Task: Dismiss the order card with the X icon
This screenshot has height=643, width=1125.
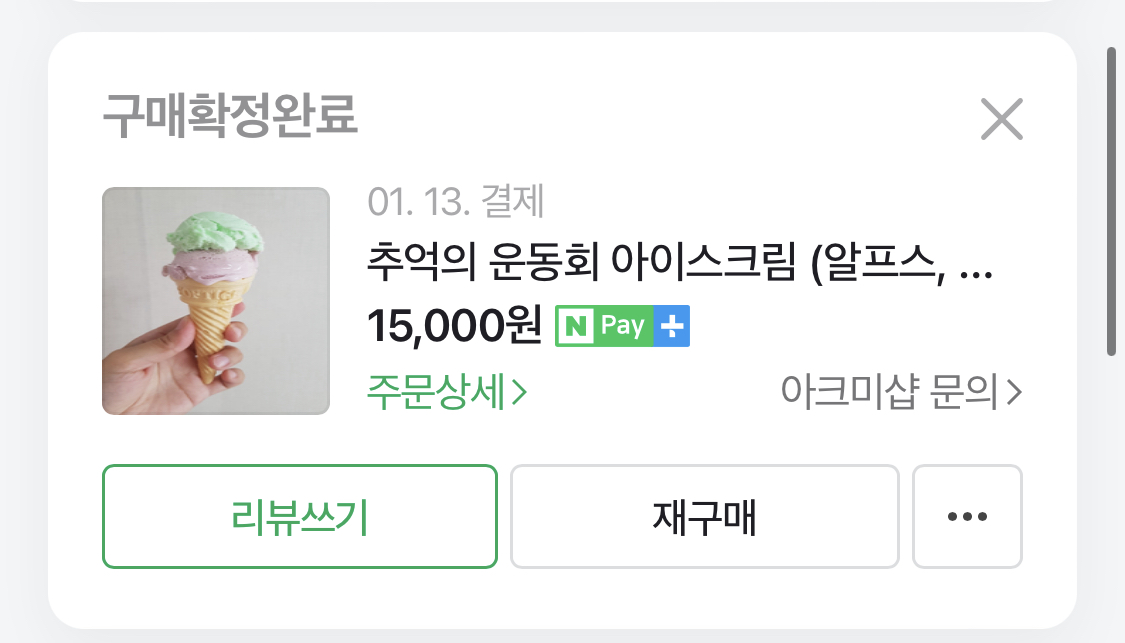Action: click(1001, 120)
